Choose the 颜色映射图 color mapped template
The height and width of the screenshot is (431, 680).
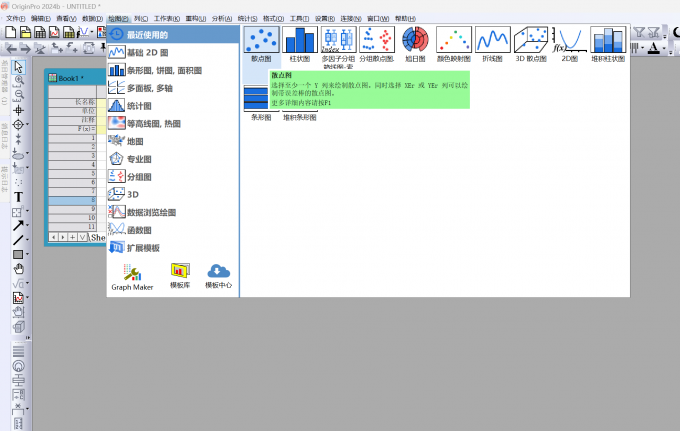[454, 44]
